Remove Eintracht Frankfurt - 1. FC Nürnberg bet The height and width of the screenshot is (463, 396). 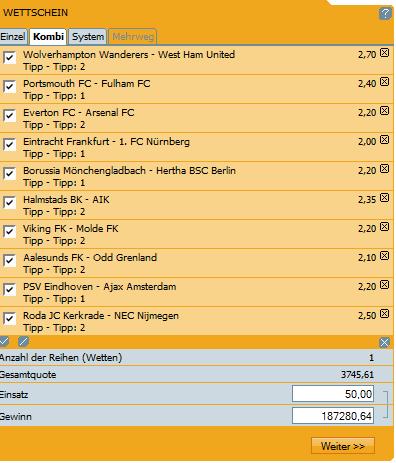tap(385, 140)
